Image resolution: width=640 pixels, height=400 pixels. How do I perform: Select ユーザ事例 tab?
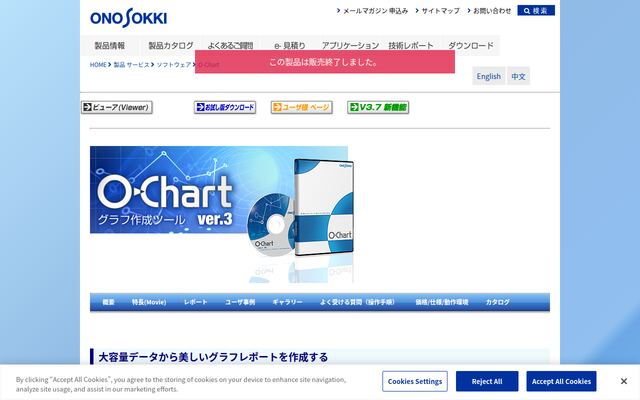click(x=240, y=302)
